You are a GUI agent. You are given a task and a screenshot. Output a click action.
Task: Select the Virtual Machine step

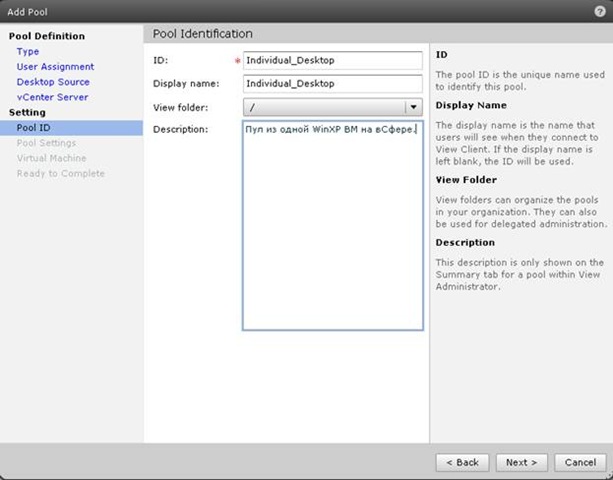[x=51, y=158]
